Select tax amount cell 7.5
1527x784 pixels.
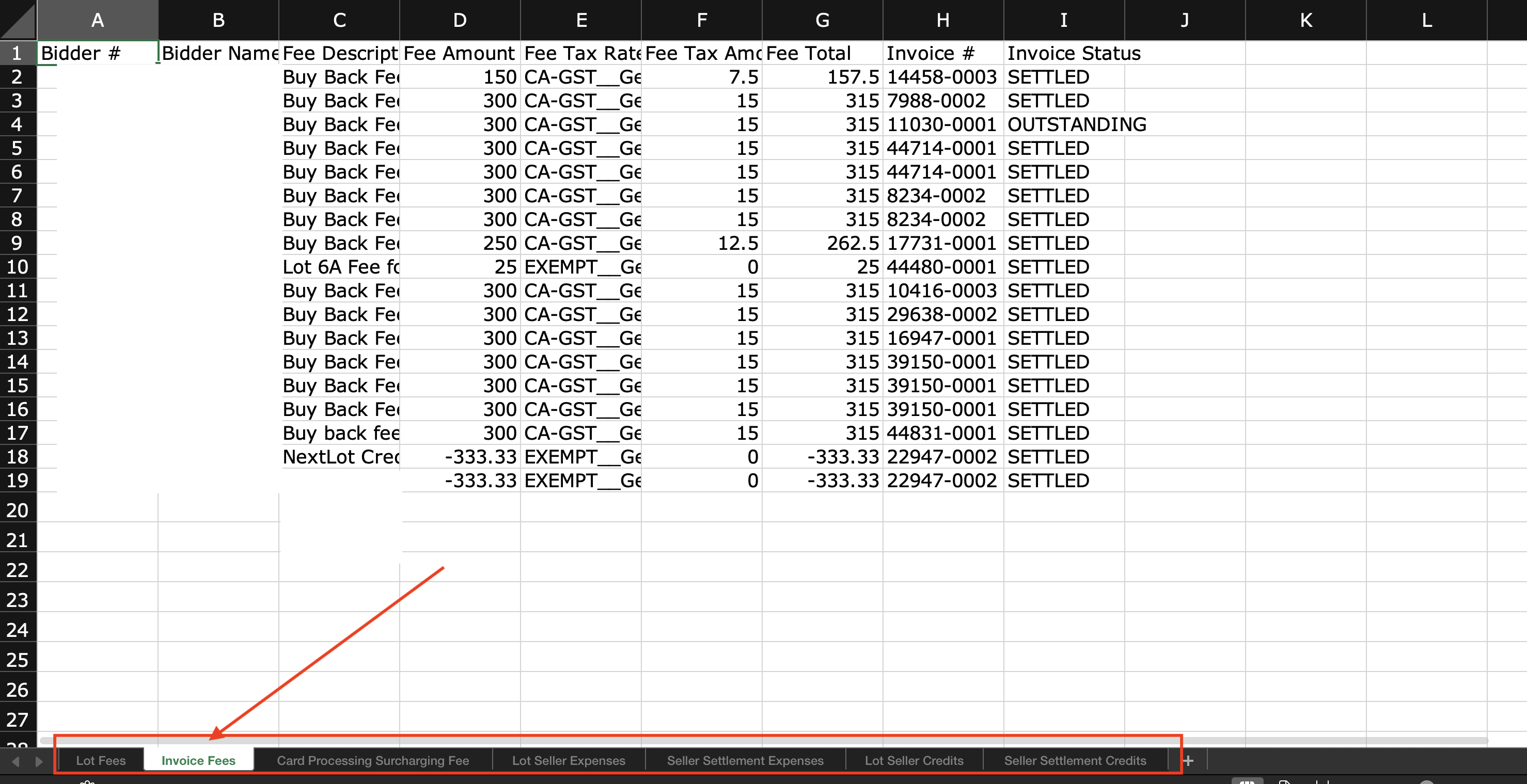(702, 77)
